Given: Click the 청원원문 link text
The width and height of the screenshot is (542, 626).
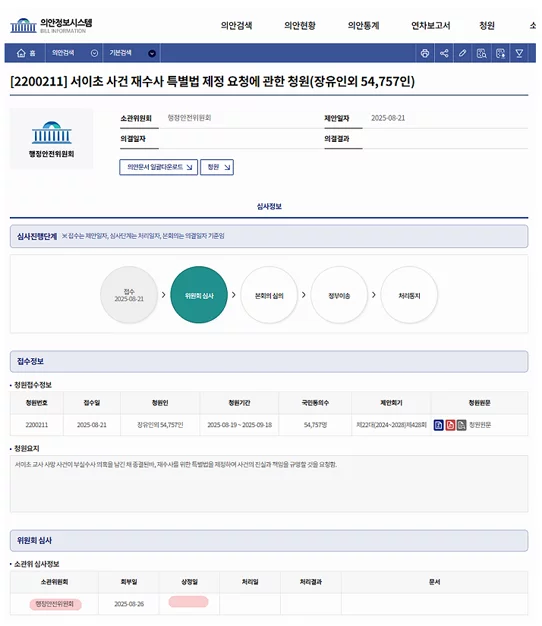Looking at the screenshot, I should coord(480,425).
